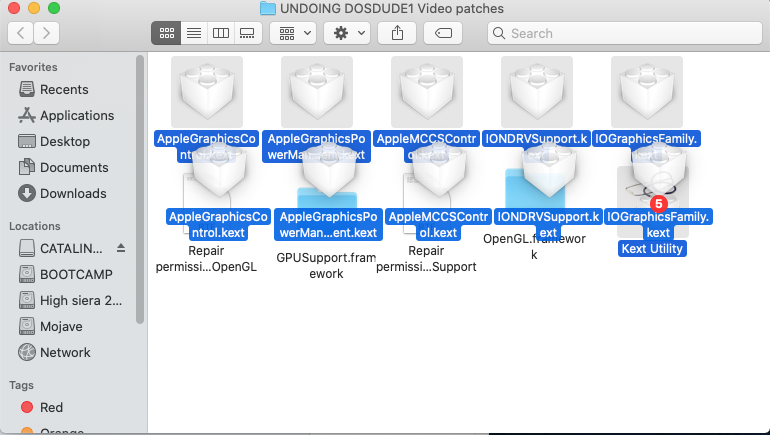Click the Tags section header
The image size is (770, 435).
click(21, 385)
